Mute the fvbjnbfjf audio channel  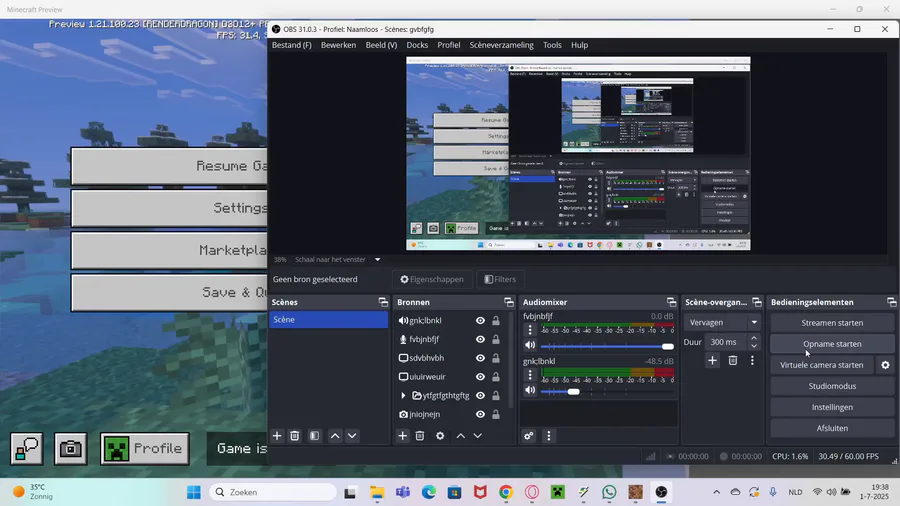(530, 345)
